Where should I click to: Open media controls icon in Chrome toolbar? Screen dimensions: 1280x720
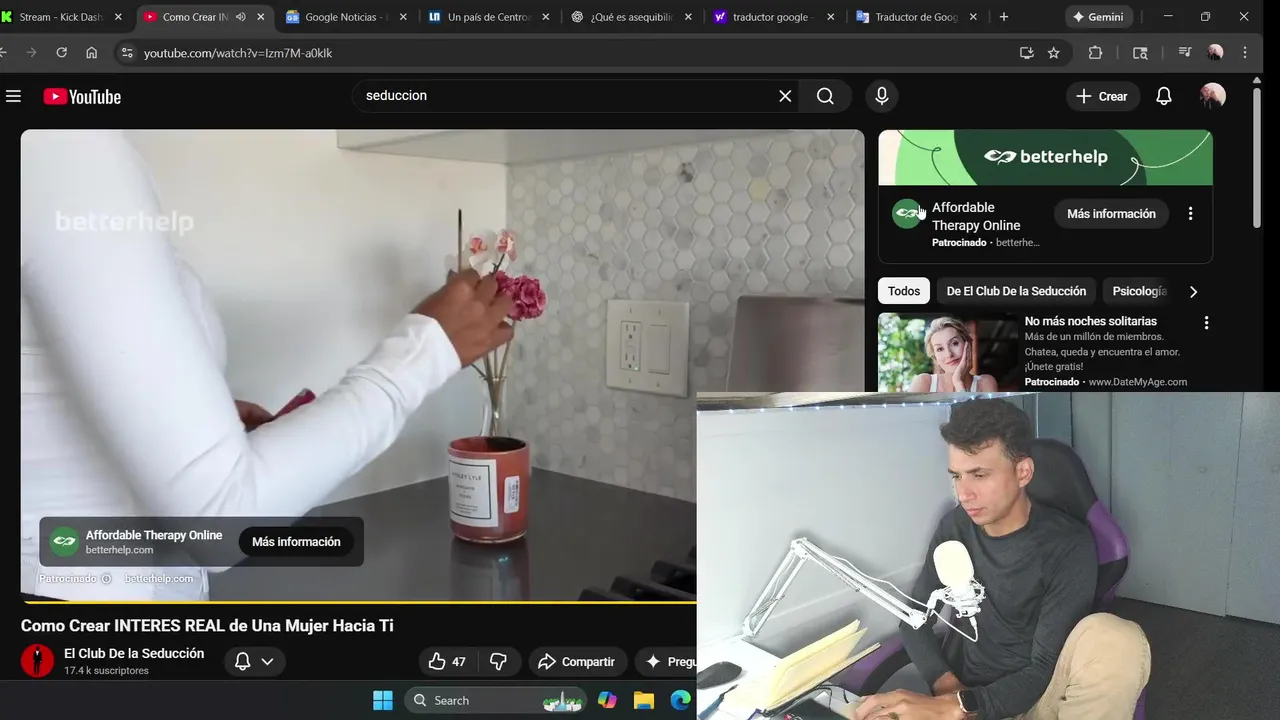coord(1184,53)
